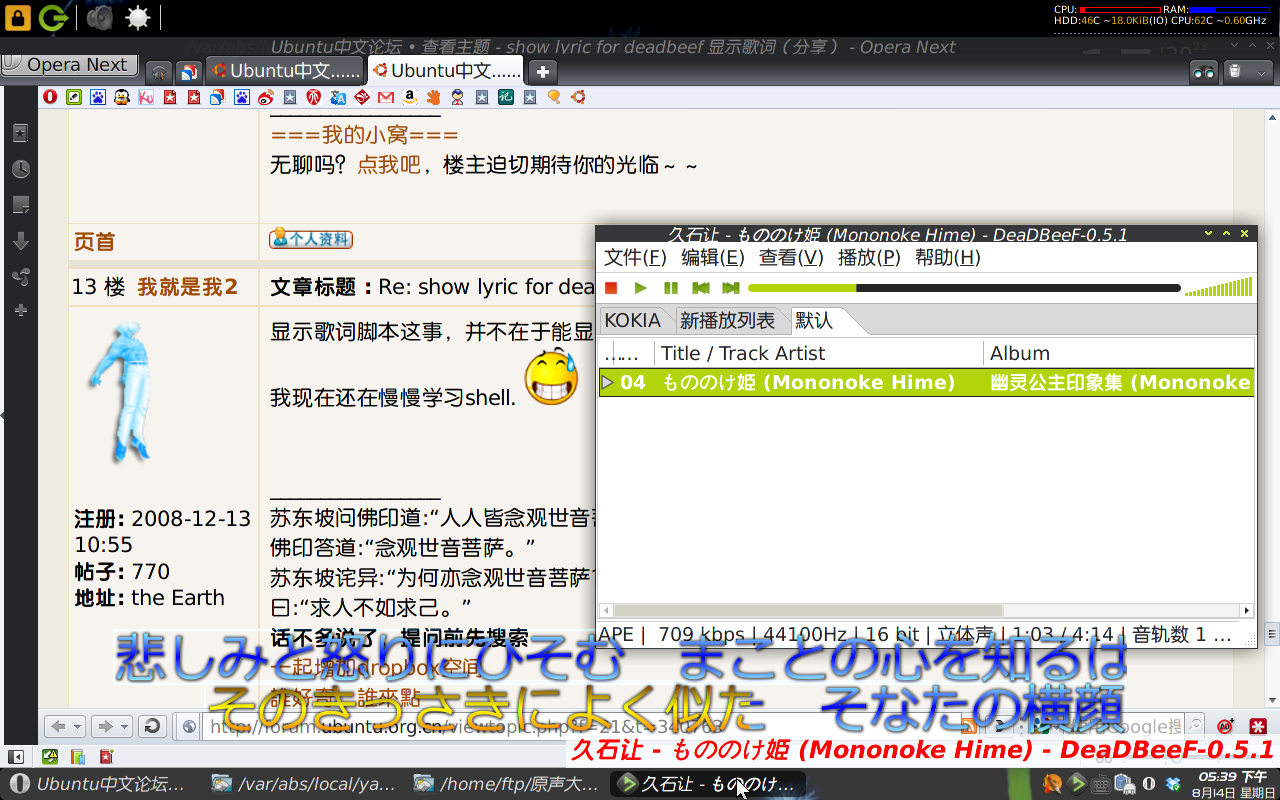Adjust the DeaDBeeF volume bar
This screenshot has height=800, width=1280.
[1218, 288]
